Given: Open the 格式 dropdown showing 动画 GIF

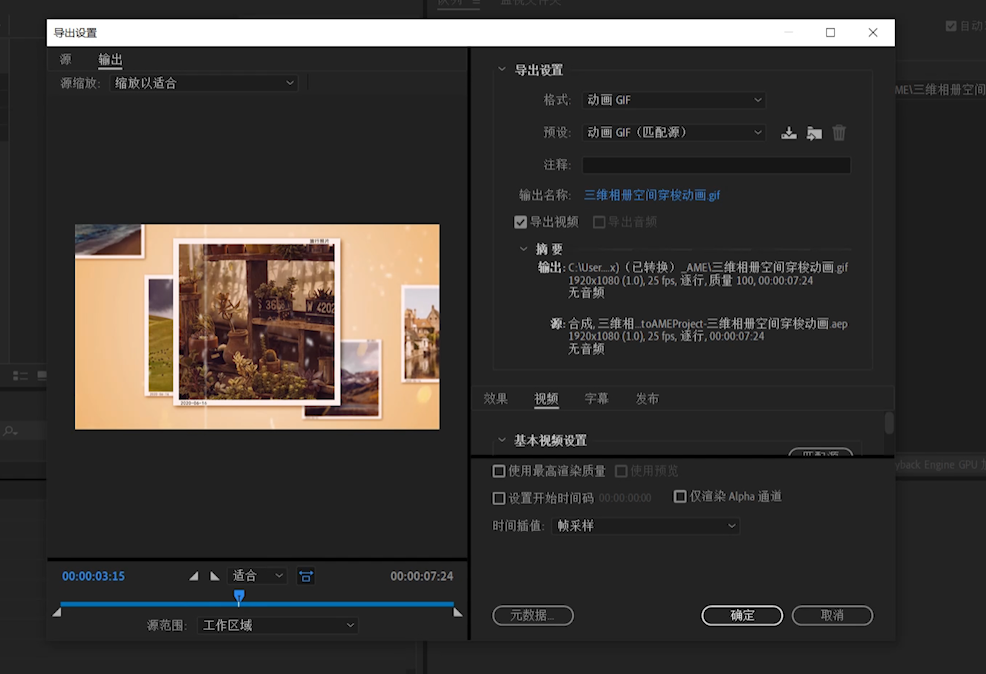Looking at the screenshot, I should click(673, 100).
